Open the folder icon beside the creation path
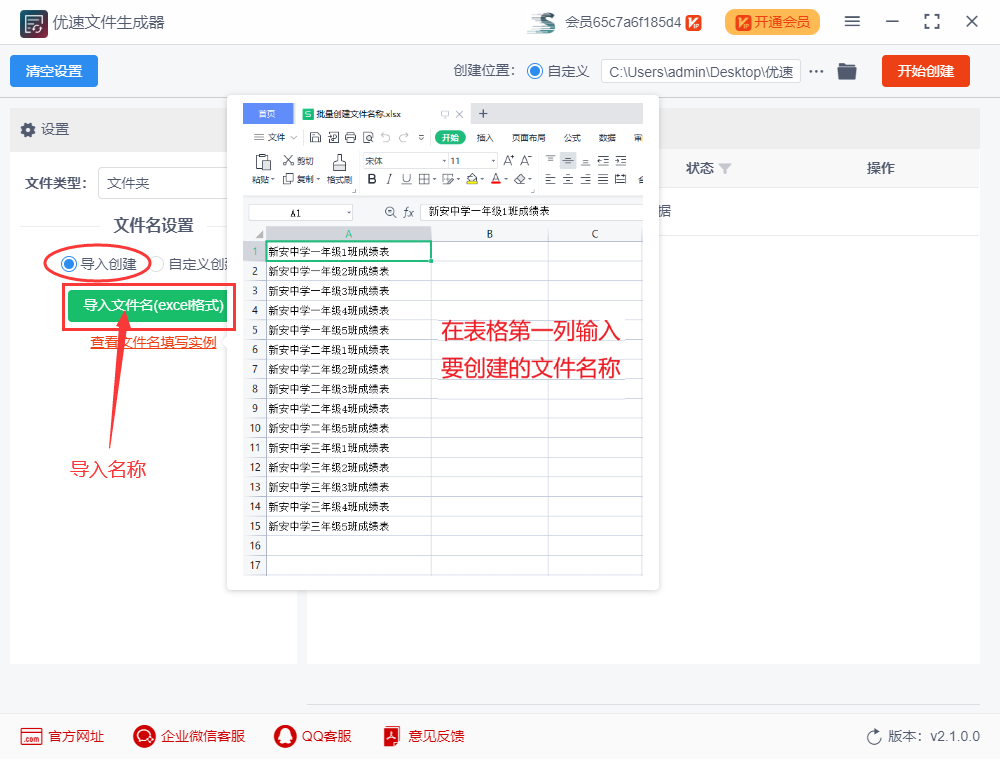 (847, 71)
